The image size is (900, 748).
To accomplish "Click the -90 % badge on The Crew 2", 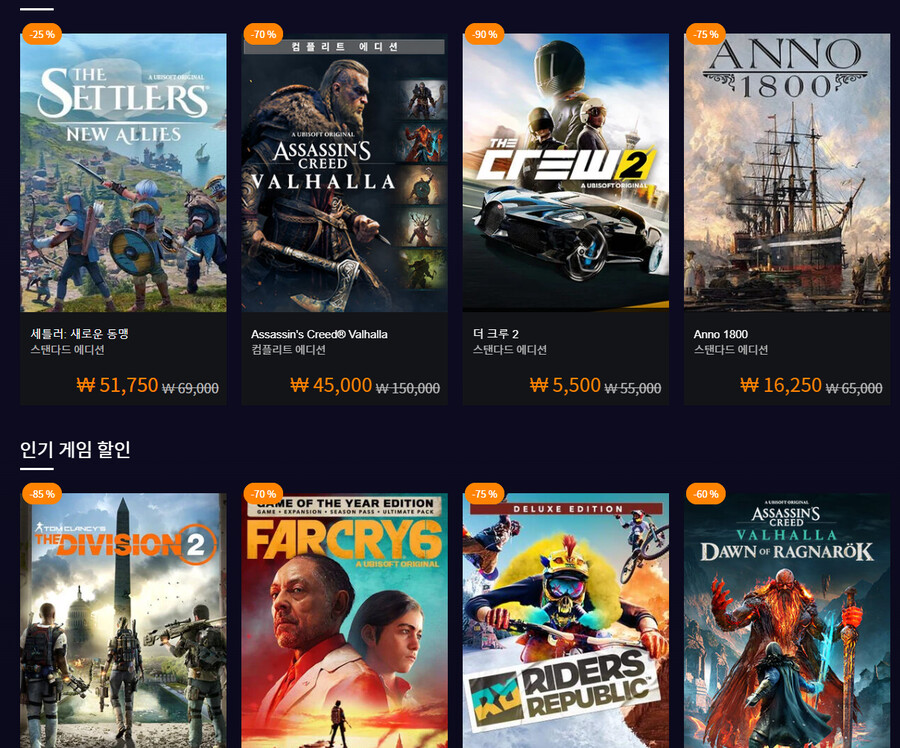I will pyautogui.click(x=484, y=34).
